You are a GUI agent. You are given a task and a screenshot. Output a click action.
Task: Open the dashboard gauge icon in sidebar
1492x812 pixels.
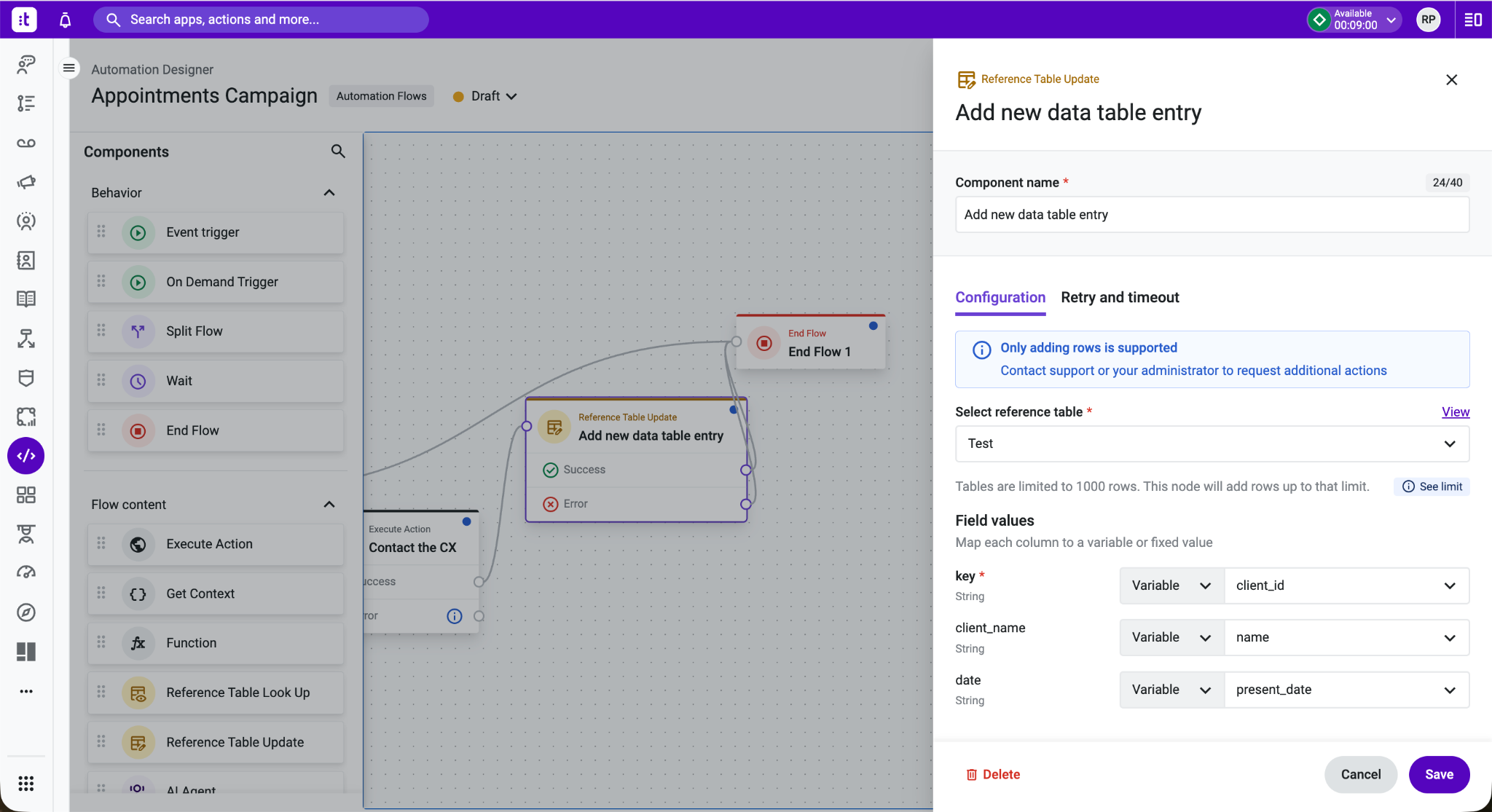26,573
